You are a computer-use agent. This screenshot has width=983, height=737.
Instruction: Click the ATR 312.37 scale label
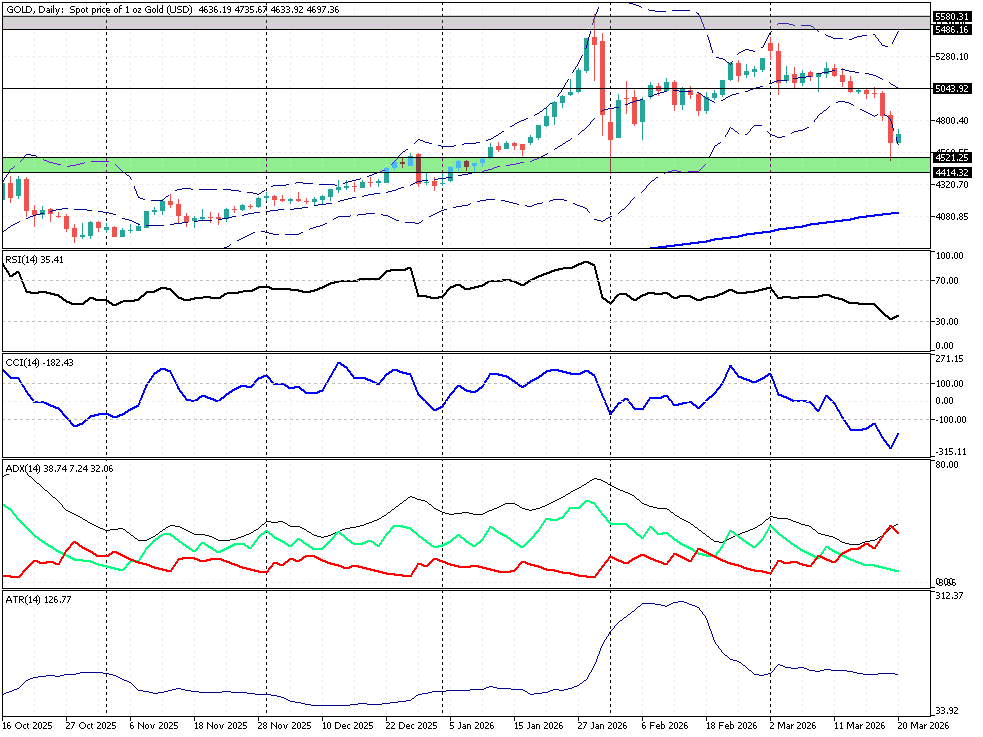pyautogui.click(x=948, y=596)
